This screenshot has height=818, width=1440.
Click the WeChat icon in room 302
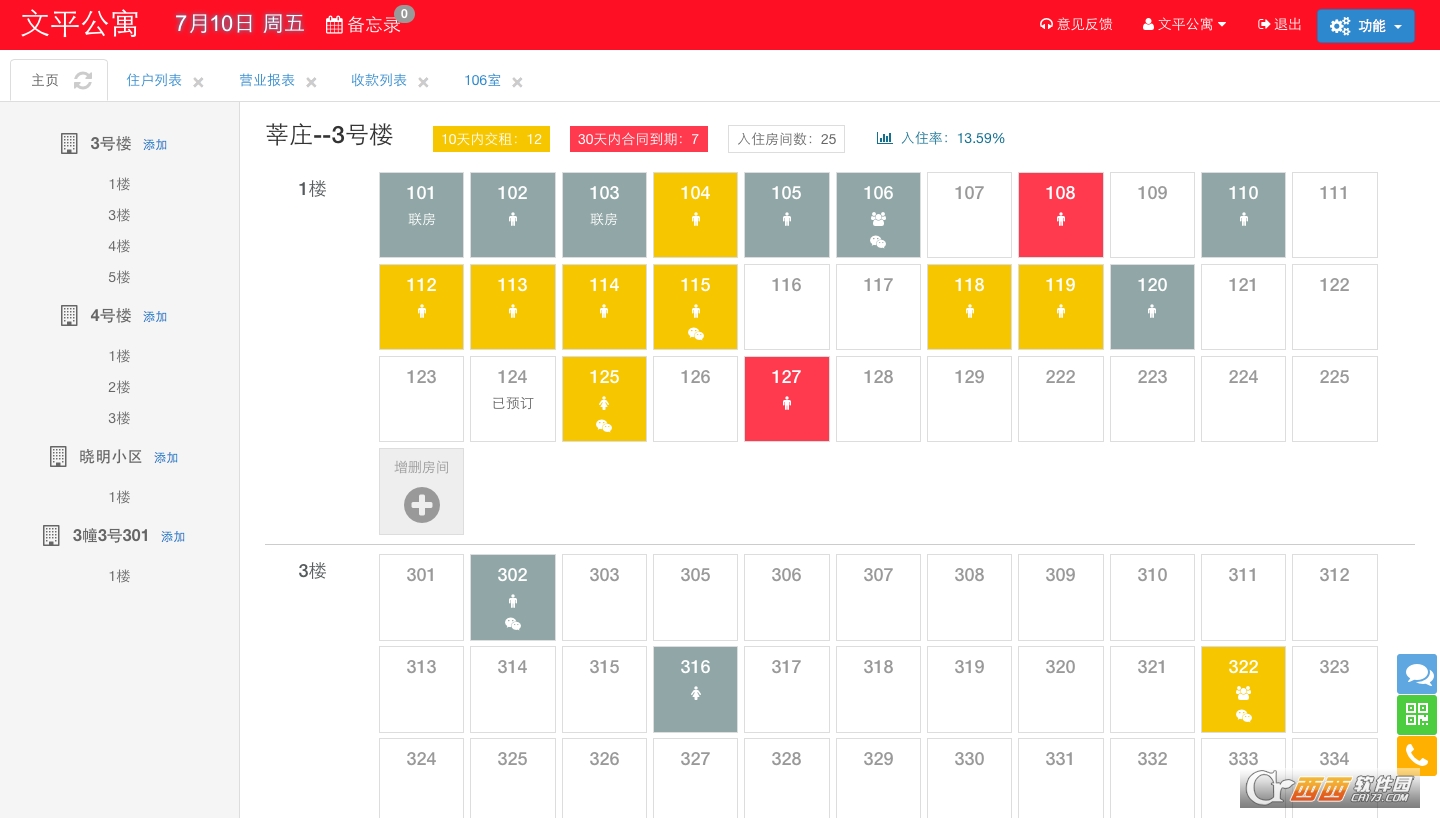click(x=513, y=623)
